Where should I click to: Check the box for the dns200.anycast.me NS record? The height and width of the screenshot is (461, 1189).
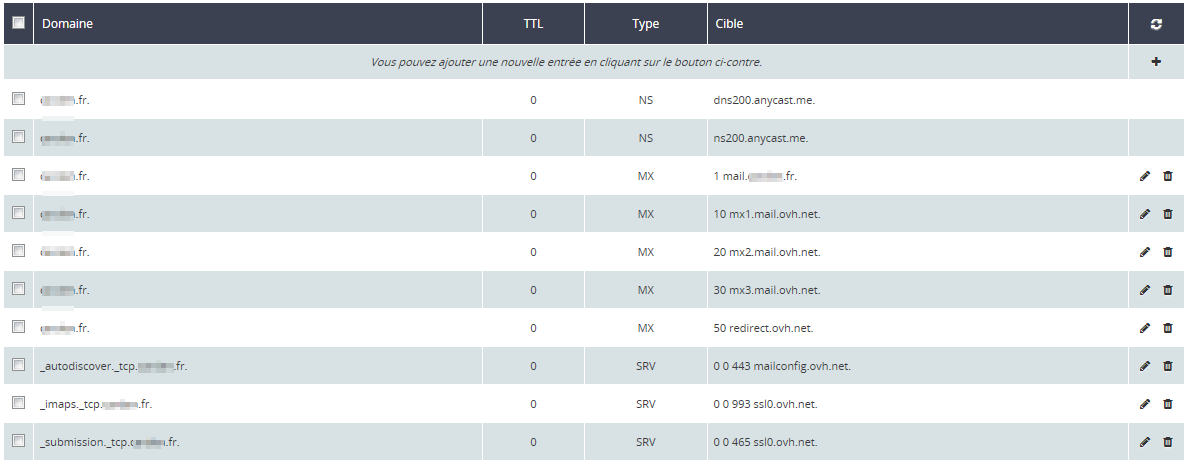point(18,99)
